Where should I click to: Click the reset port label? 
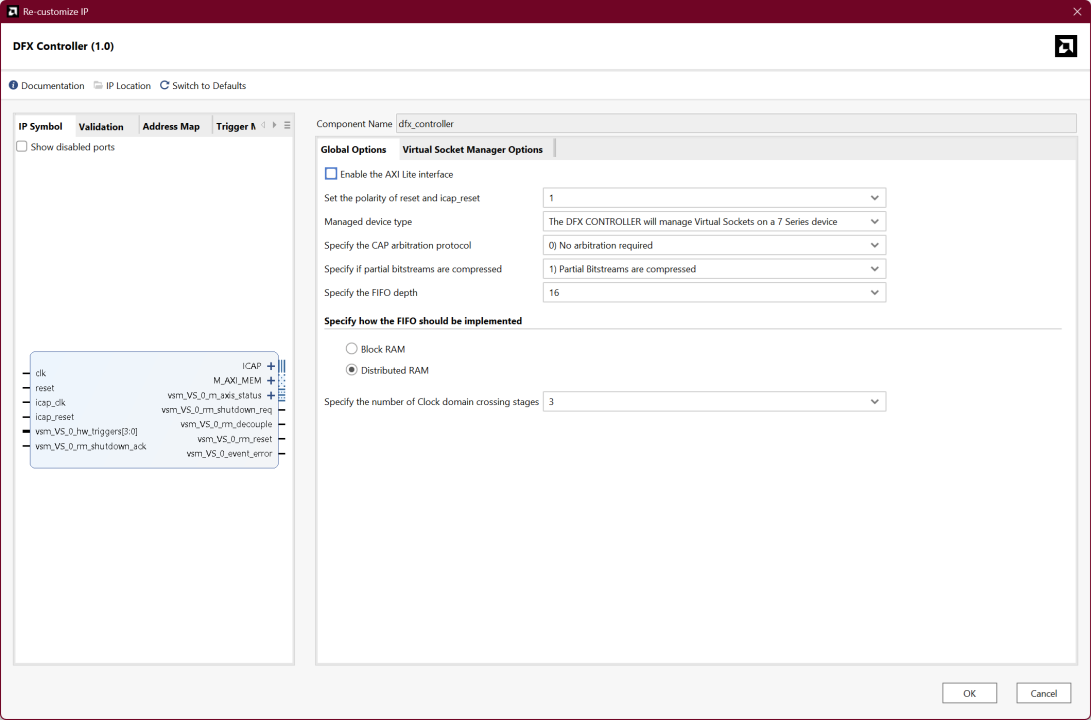pos(45,387)
